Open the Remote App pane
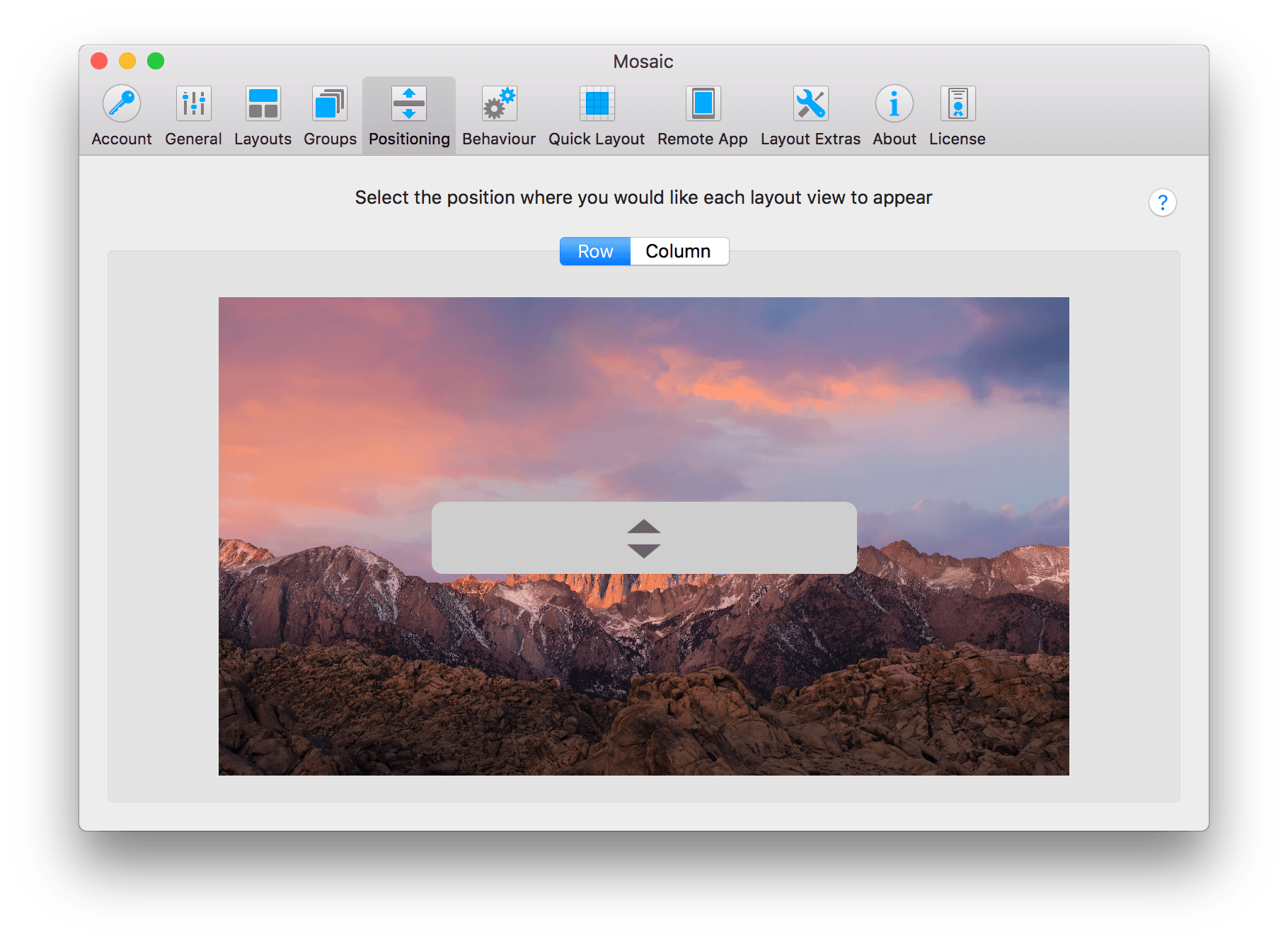 703,116
